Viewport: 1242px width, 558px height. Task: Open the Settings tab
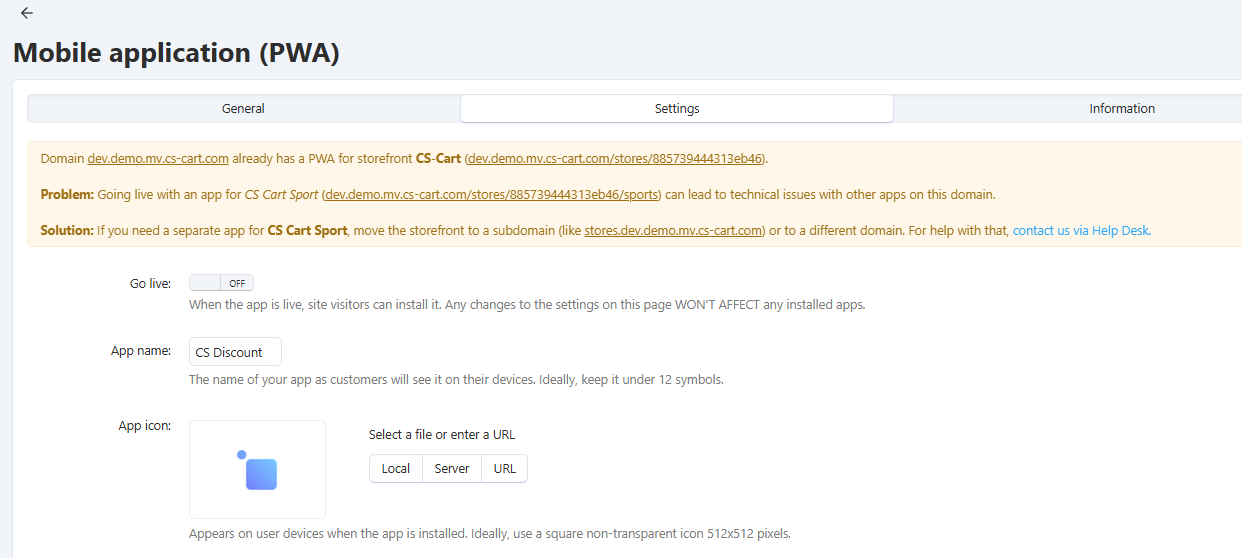point(677,109)
